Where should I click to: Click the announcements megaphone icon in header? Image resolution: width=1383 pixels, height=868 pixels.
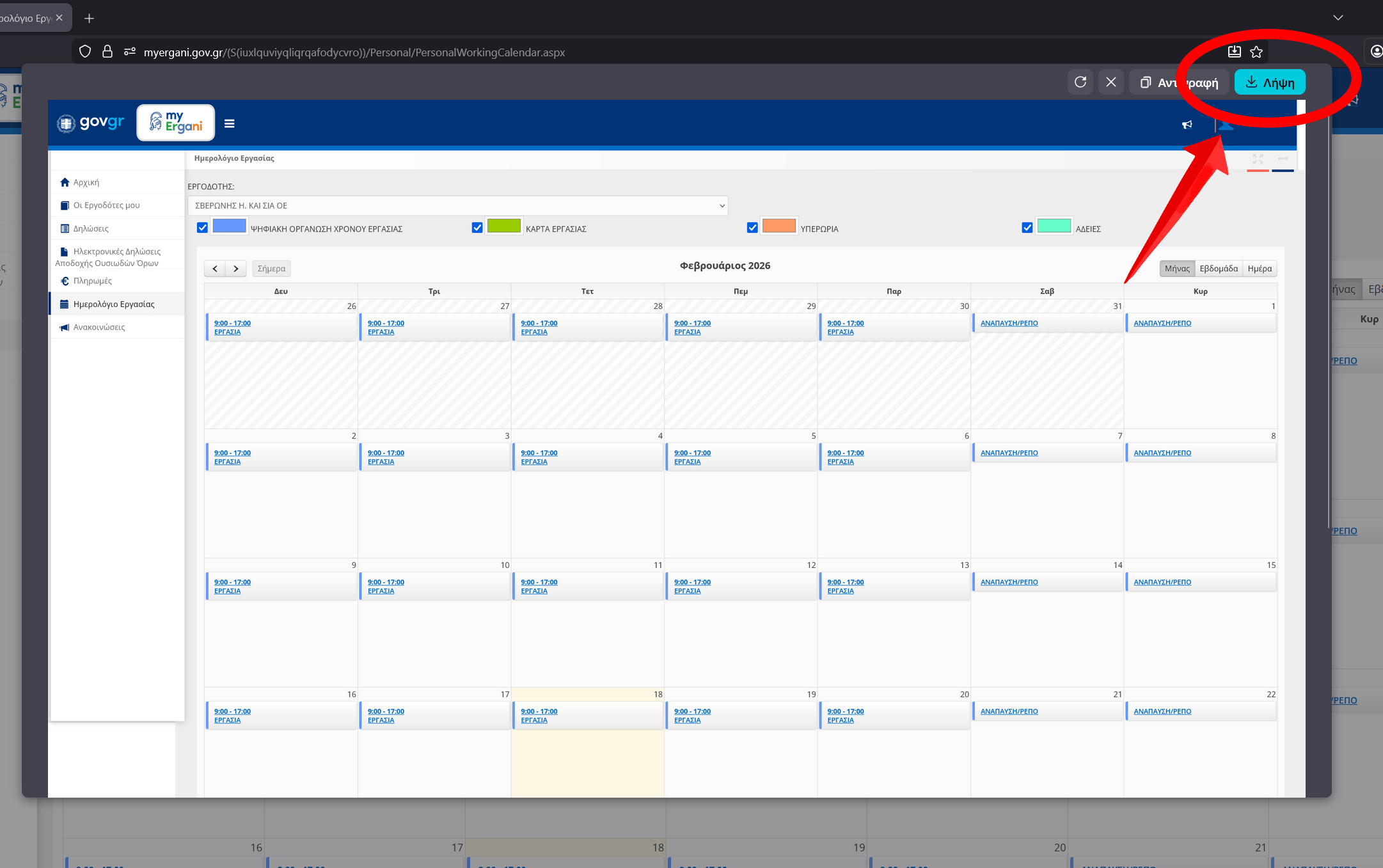[1187, 125]
